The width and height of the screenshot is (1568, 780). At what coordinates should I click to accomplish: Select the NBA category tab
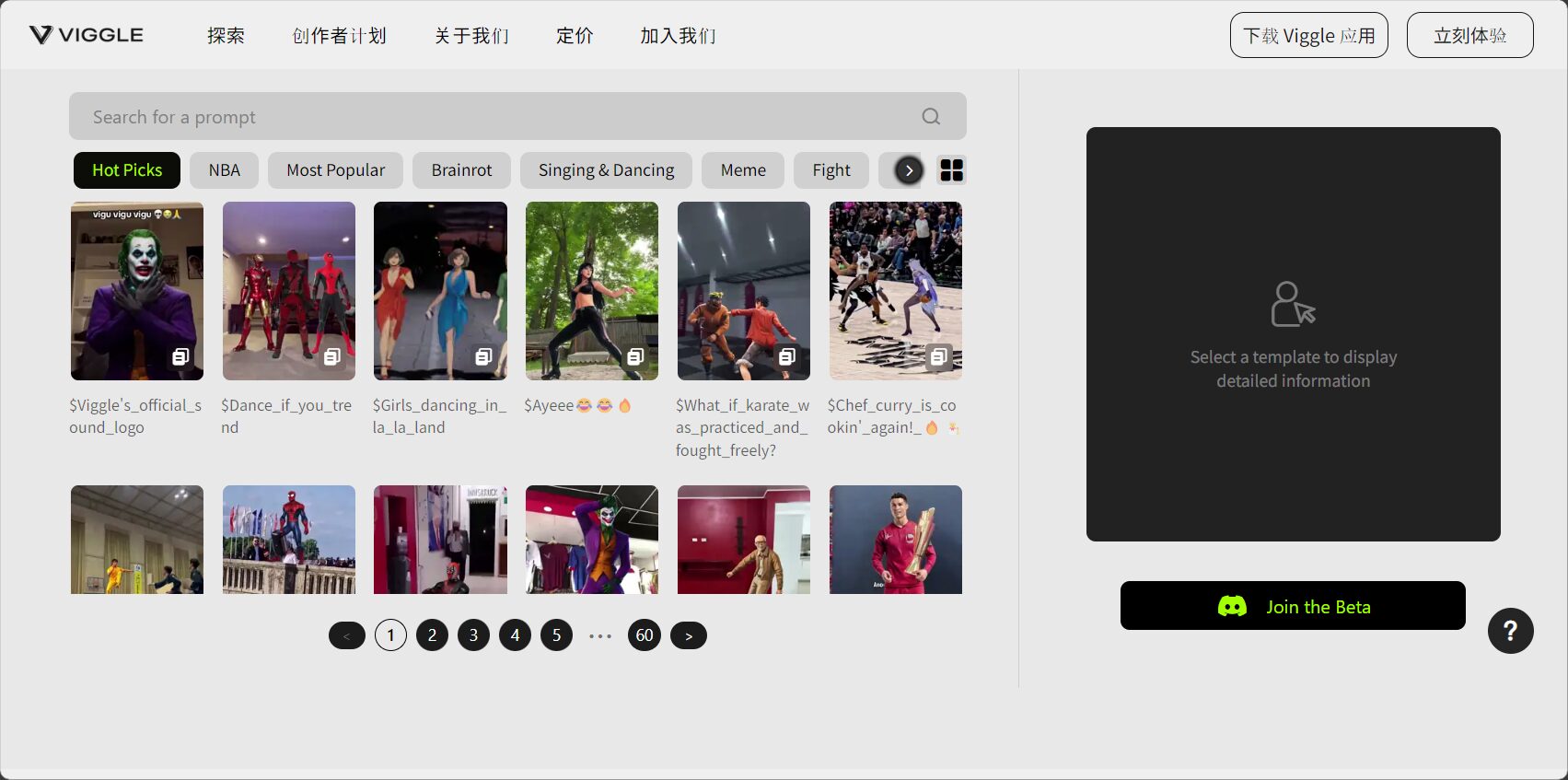tap(224, 170)
